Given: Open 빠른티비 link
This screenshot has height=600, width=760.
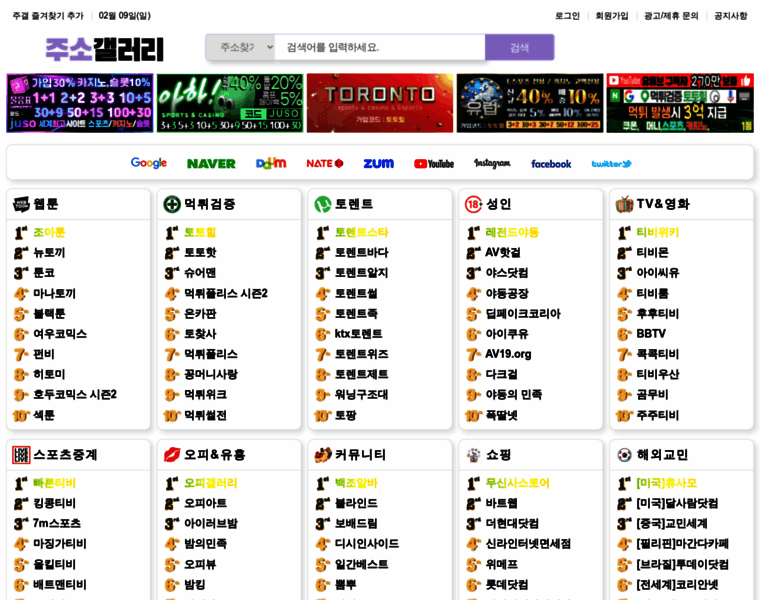Looking at the screenshot, I should (x=54, y=483).
